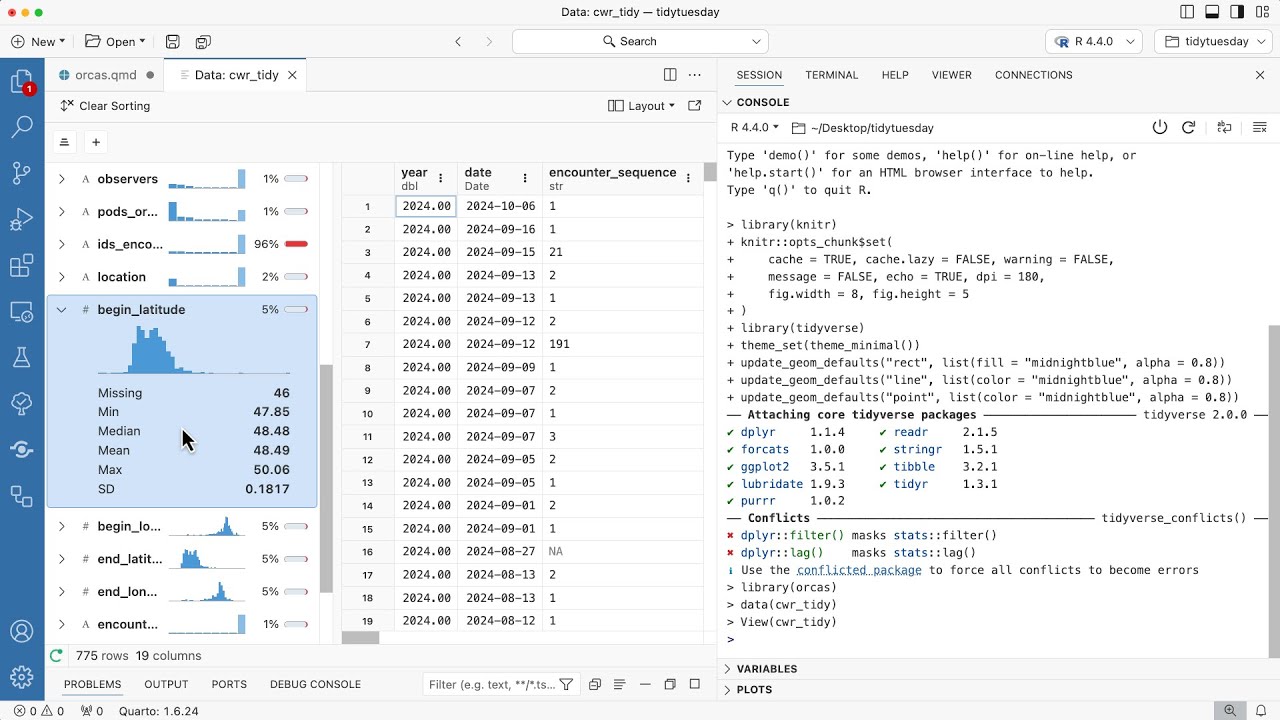
Task: Click the conflicted package link in console
Action: 859,570
